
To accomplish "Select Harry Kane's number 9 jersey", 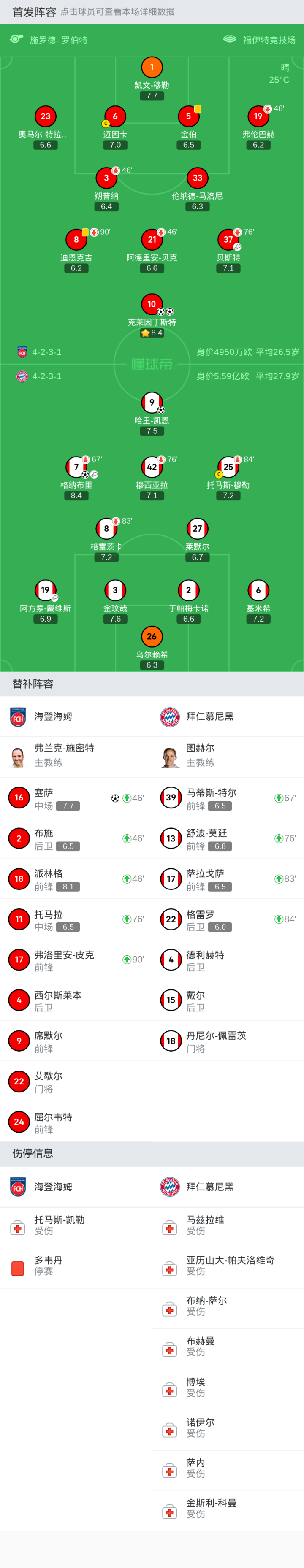I will click(x=152, y=403).
